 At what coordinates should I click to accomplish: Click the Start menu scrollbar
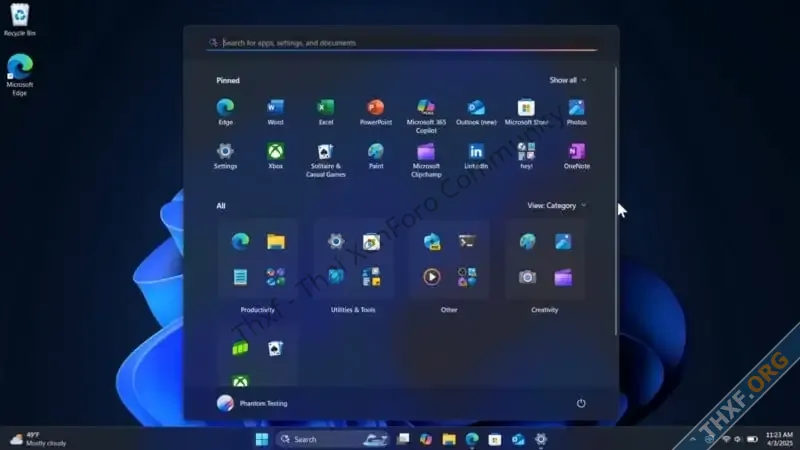coord(616,201)
